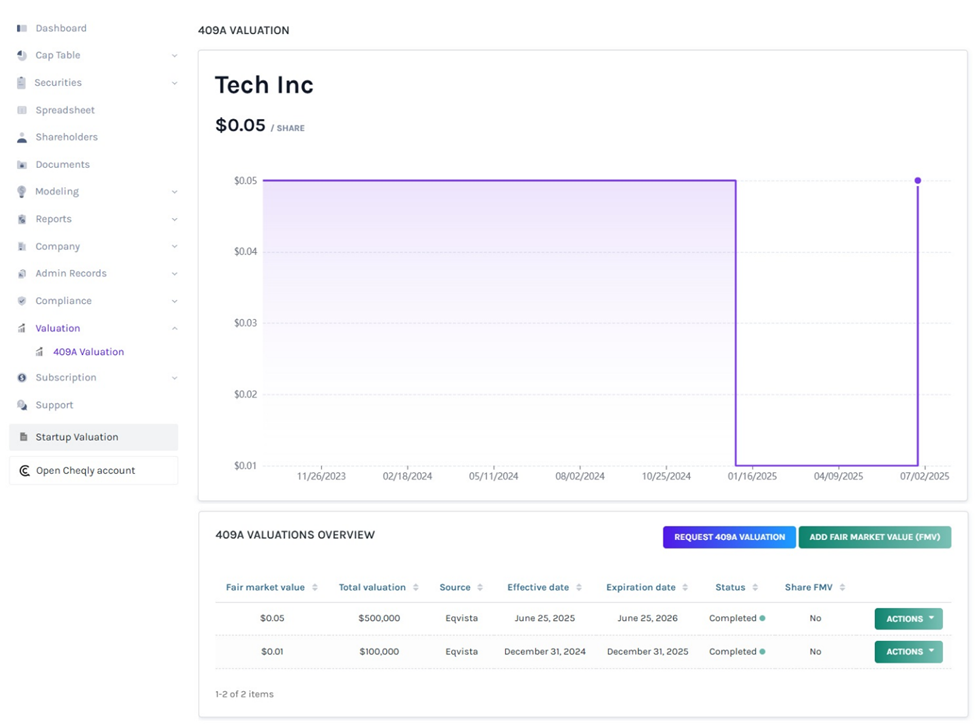This screenshot has width=975, height=724.
Task: Click the Compliance shield icon
Action: 22,301
